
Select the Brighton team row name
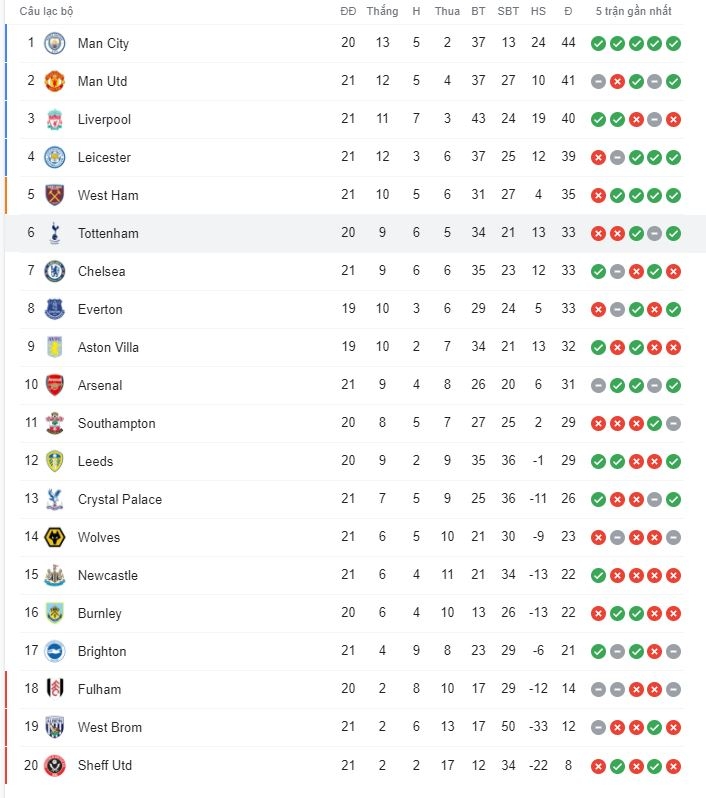coord(102,651)
